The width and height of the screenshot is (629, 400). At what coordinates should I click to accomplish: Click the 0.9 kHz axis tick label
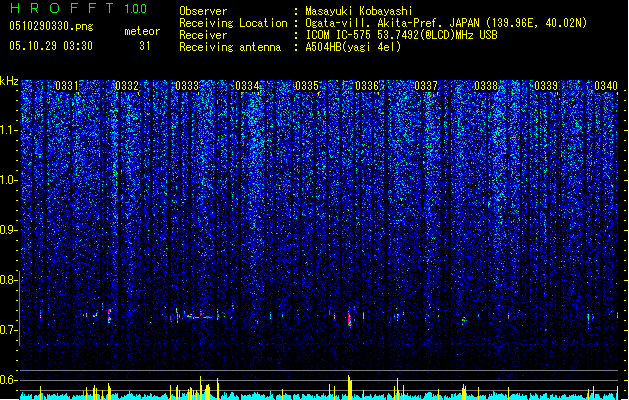tap(9, 230)
